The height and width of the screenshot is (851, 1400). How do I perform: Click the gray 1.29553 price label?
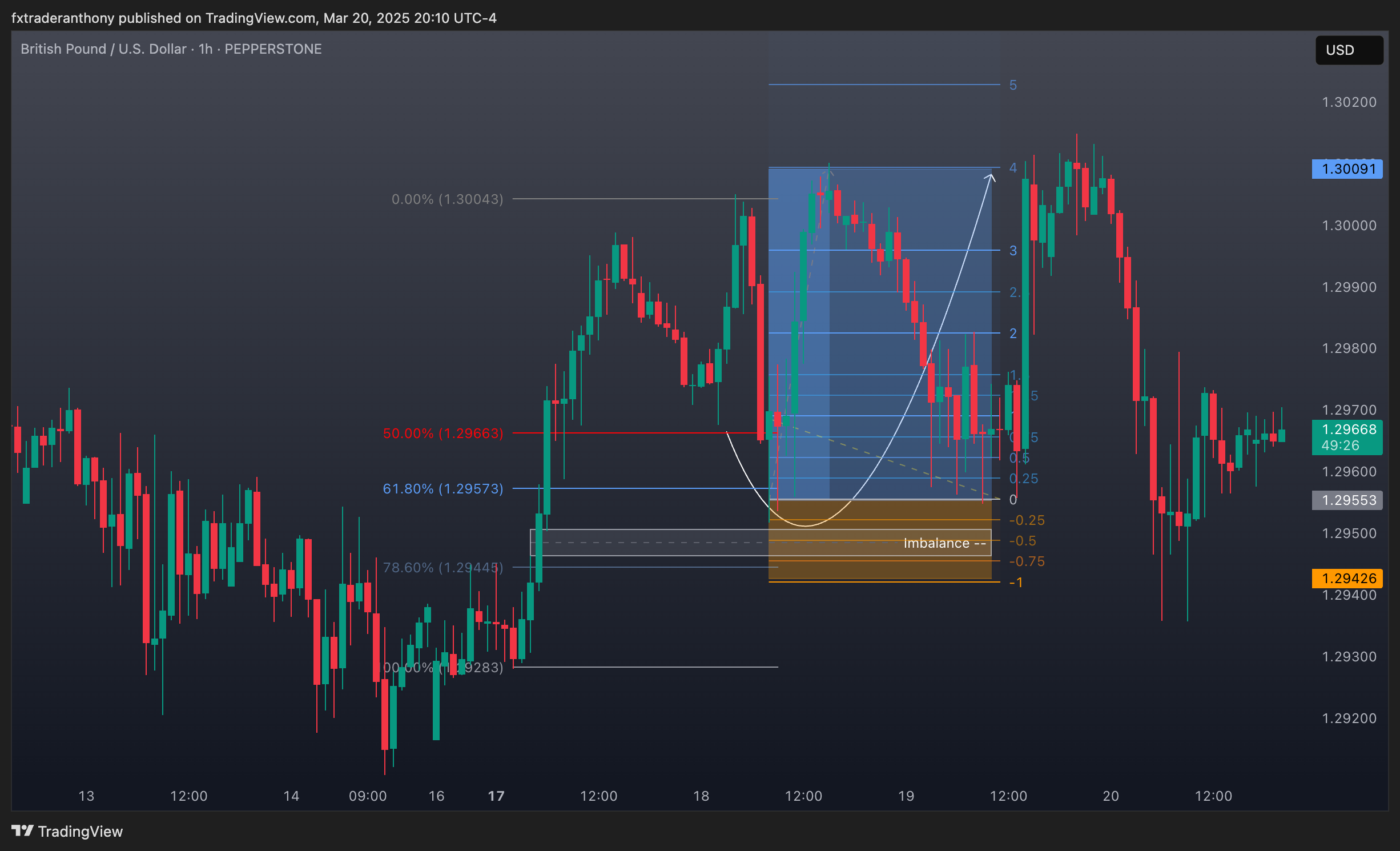tap(1347, 500)
